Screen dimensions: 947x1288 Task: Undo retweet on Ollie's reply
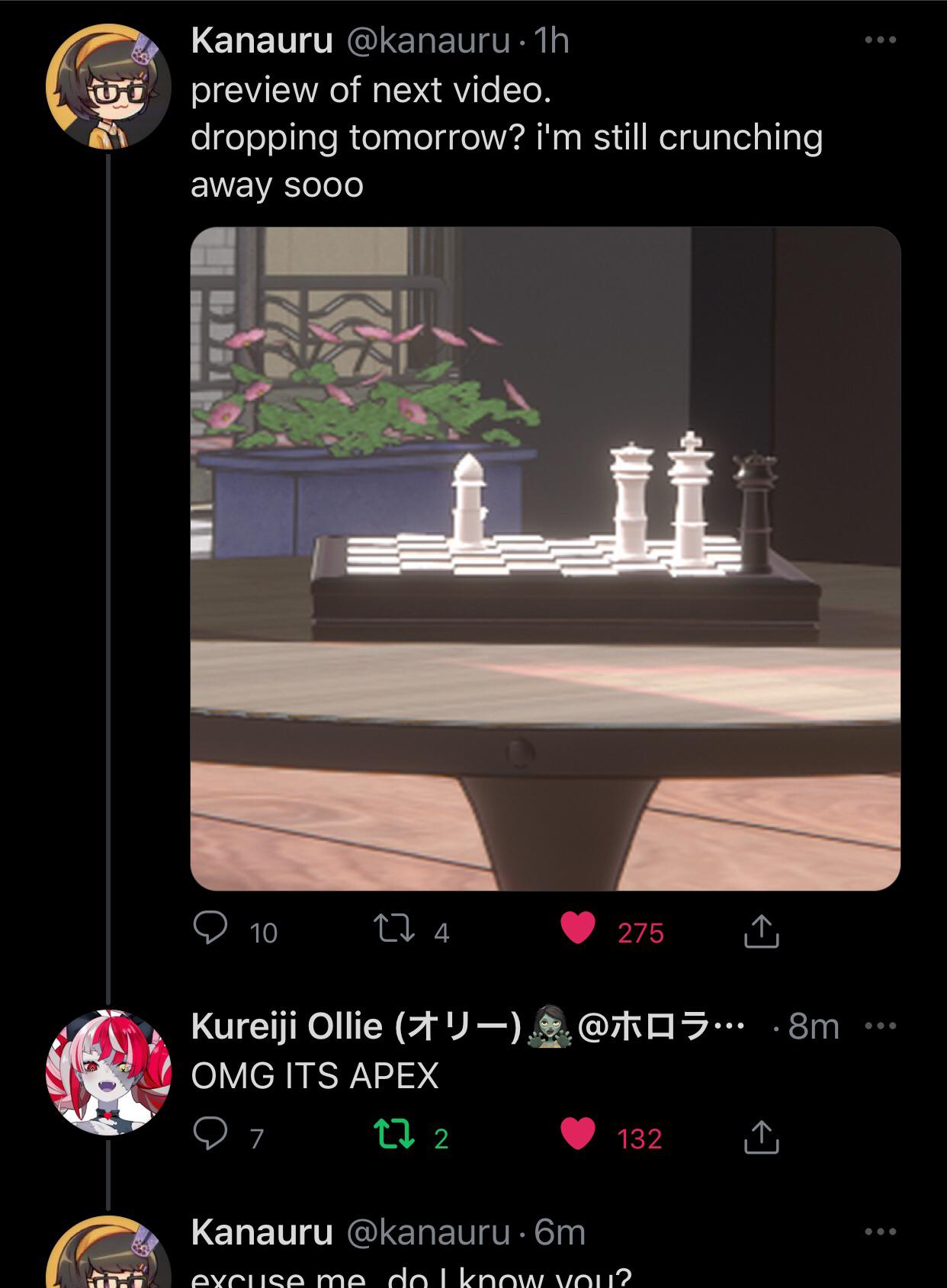click(x=394, y=1135)
